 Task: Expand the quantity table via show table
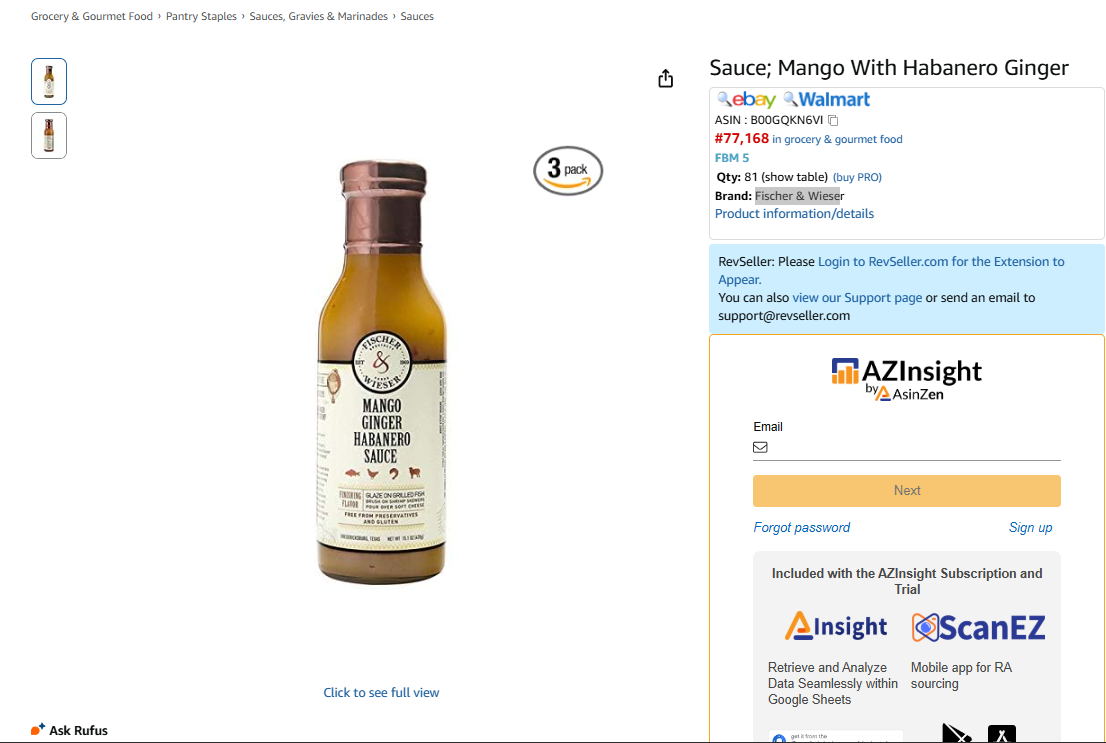coord(795,177)
